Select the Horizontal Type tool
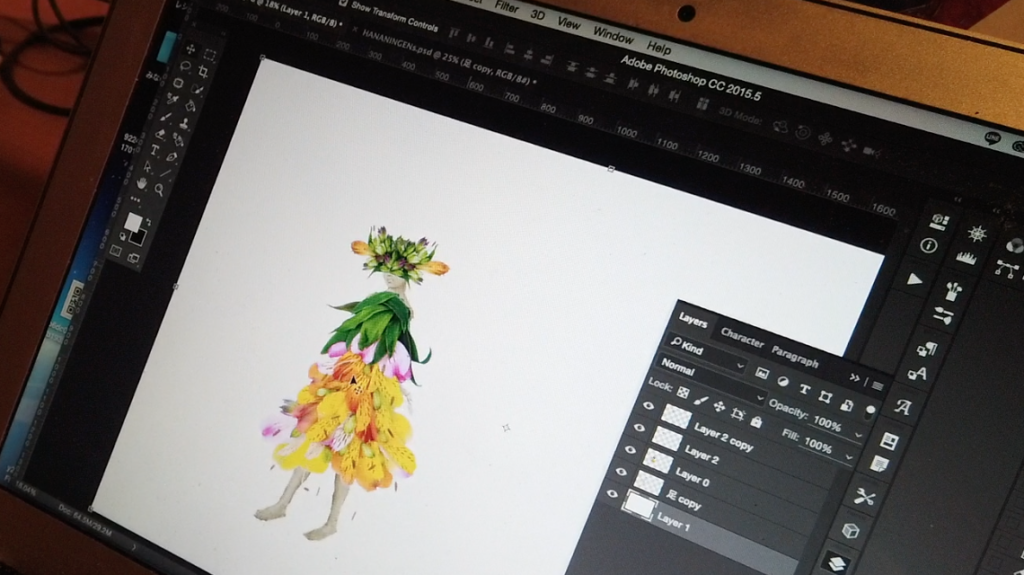Viewport: 1024px width, 575px height. pos(155,150)
